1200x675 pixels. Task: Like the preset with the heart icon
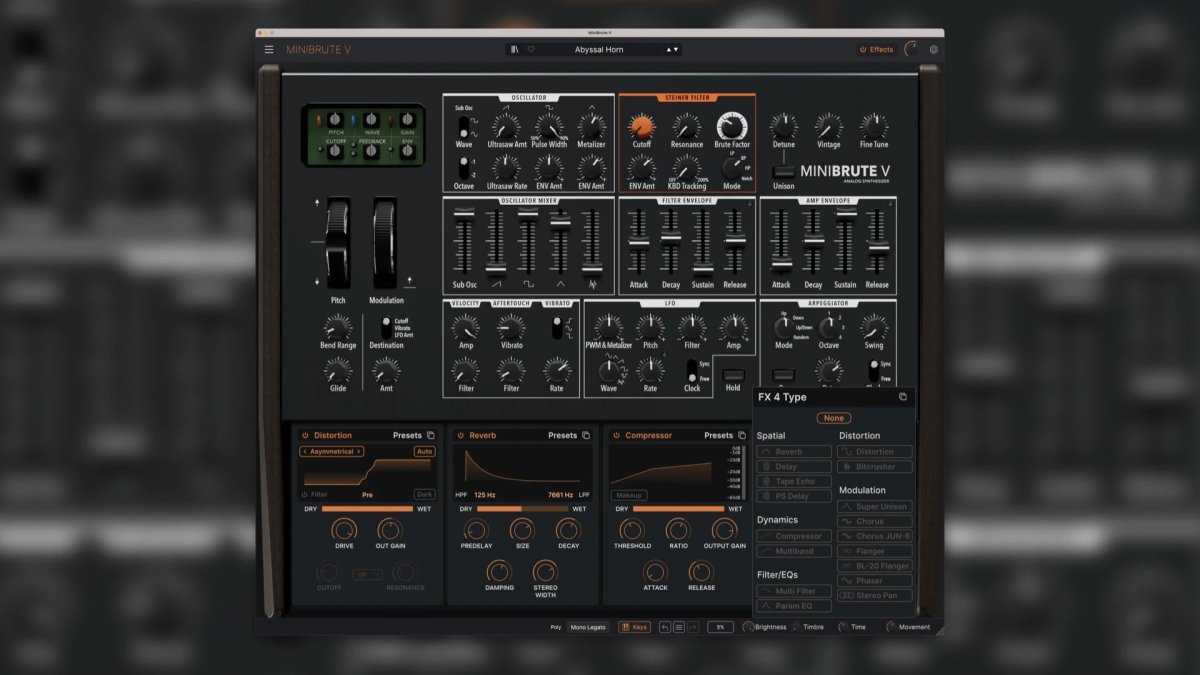coord(532,49)
